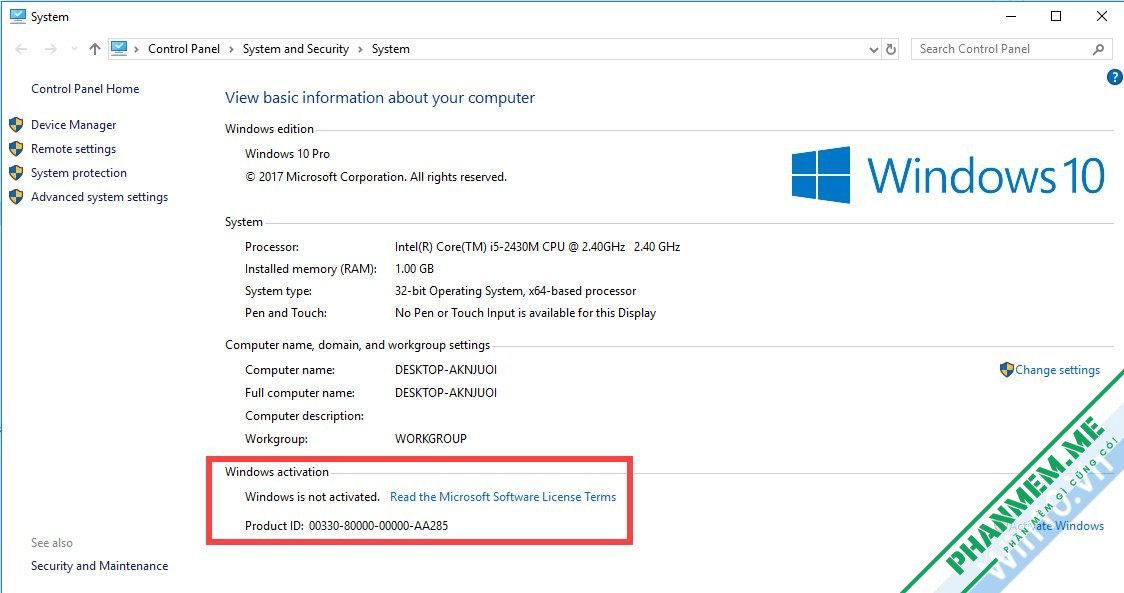Select the WORKGROUP value
The image size is (1124, 593).
point(431,439)
